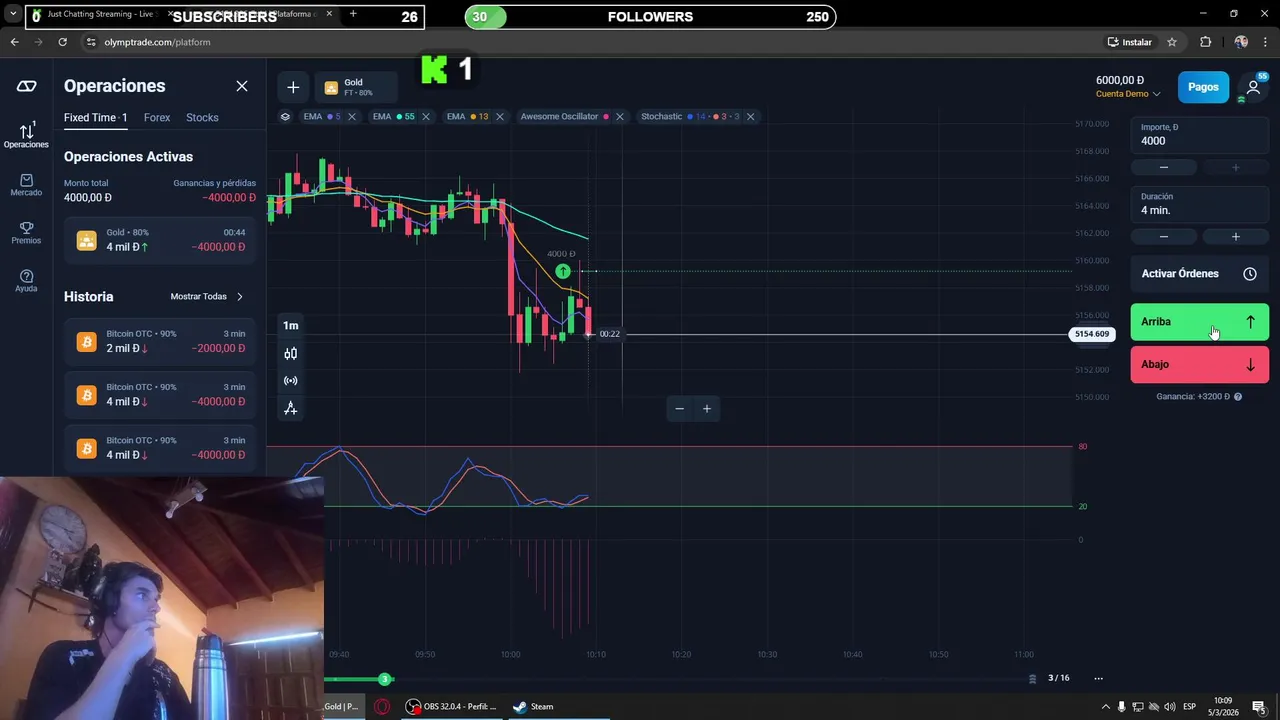Change the 1m chart timeframe
The width and height of the screenshot is (1280, 720).
pyautogui.click(x=291, y=325)
